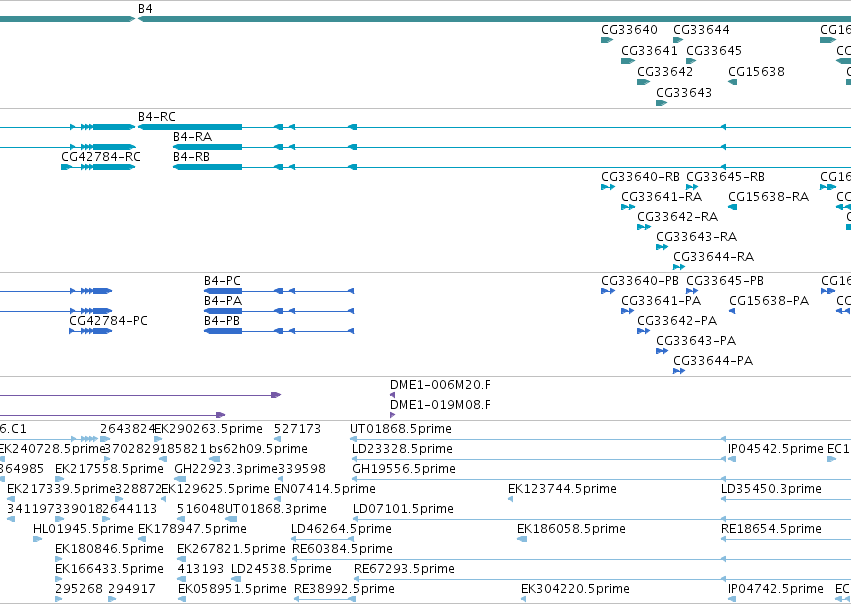Click the CG15638 gene label
The height and width of the screenshot is (604, 851).
tap(756, 72)
